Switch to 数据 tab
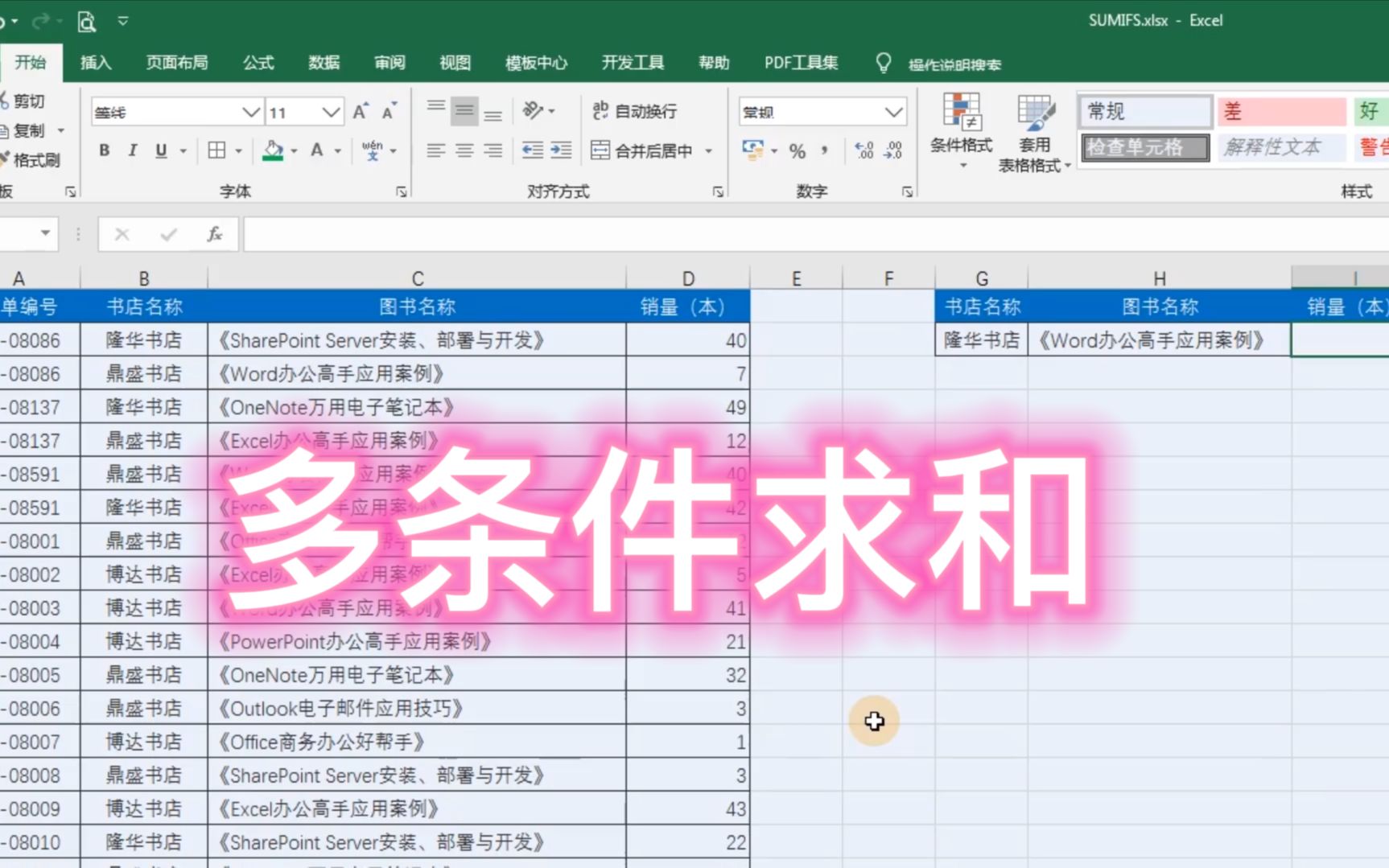The width and height of the screenshot is (1389, 868). click(324, 63)
